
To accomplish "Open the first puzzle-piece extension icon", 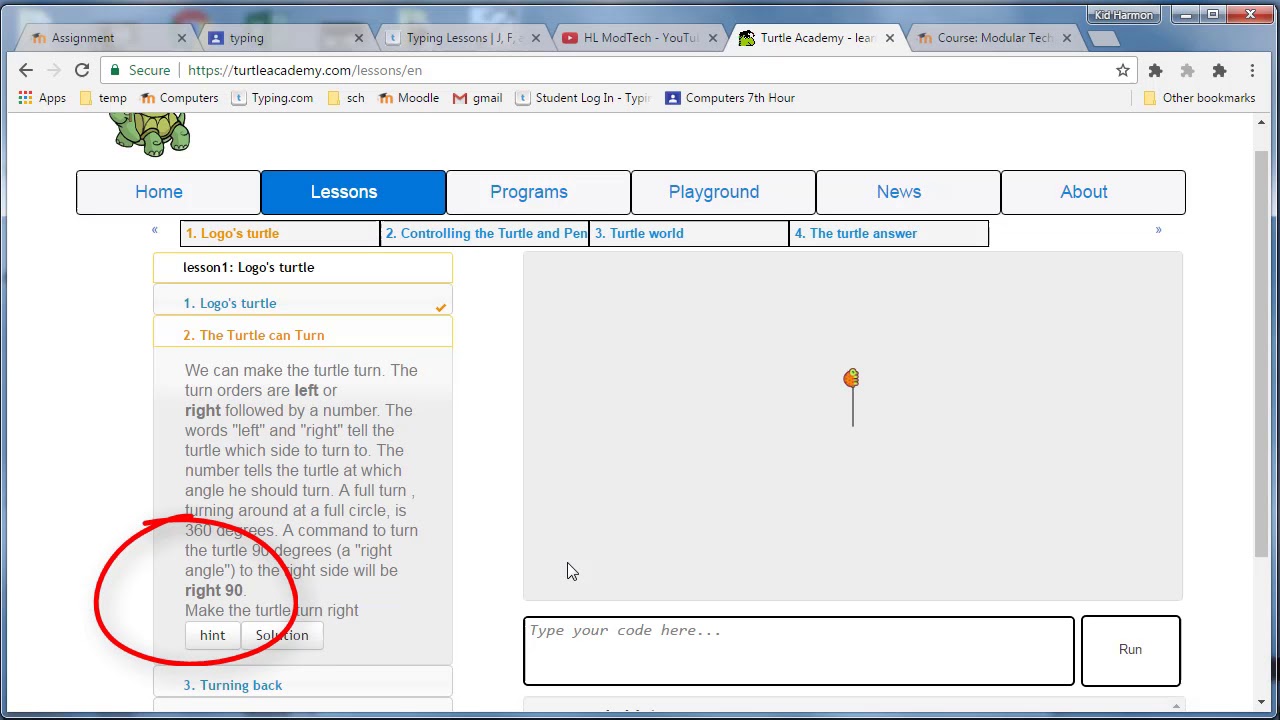I will (x=1155, y=70).
